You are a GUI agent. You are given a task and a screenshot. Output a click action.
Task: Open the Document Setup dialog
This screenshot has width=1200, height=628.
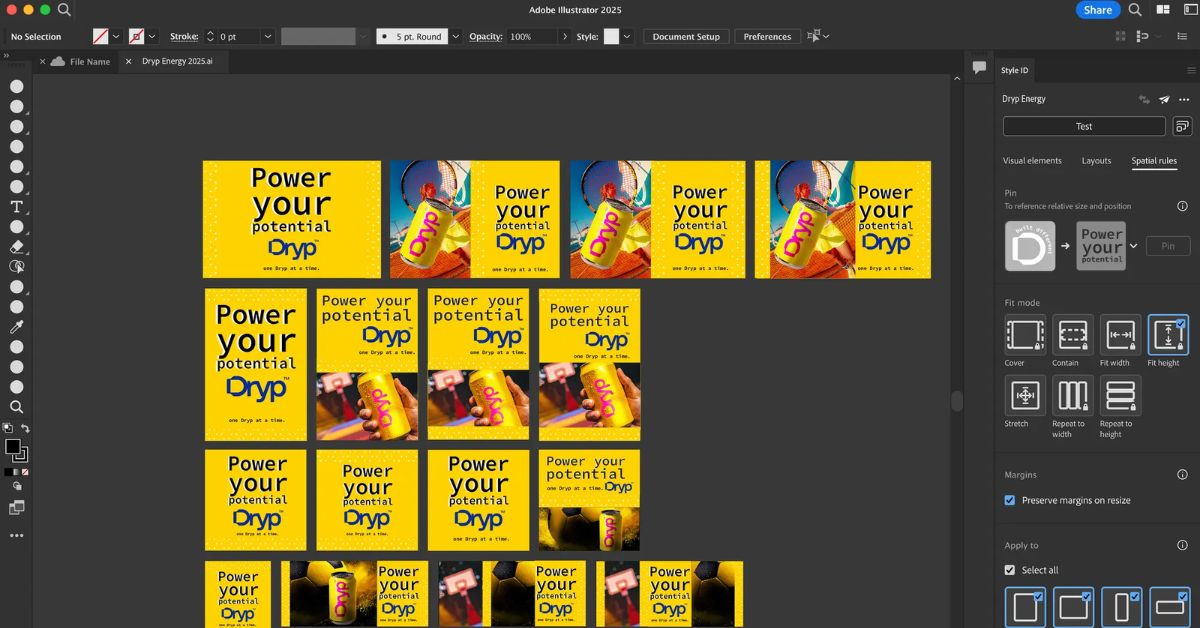point(686,36)
